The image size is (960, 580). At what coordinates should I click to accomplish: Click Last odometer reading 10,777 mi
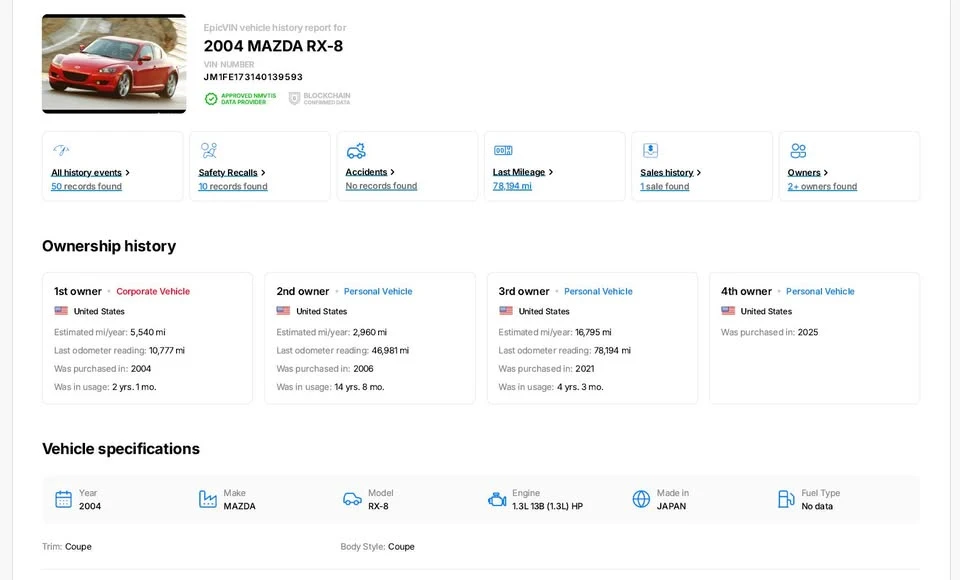coord(119,350)
